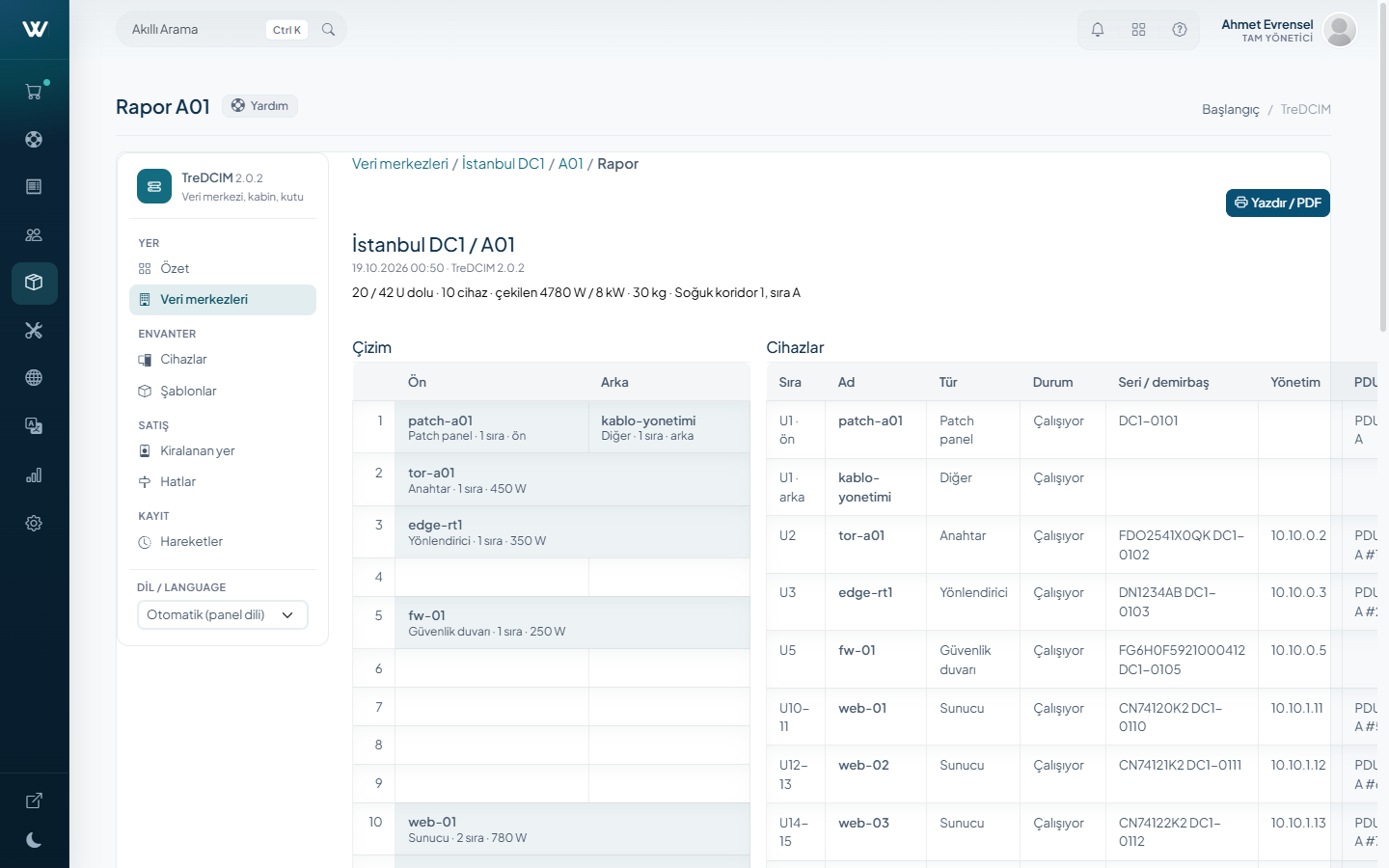This screenshot has width=1389, height=868.
Task: Click the support lifebuoy sidebar icon
Action: pos(34,139)
